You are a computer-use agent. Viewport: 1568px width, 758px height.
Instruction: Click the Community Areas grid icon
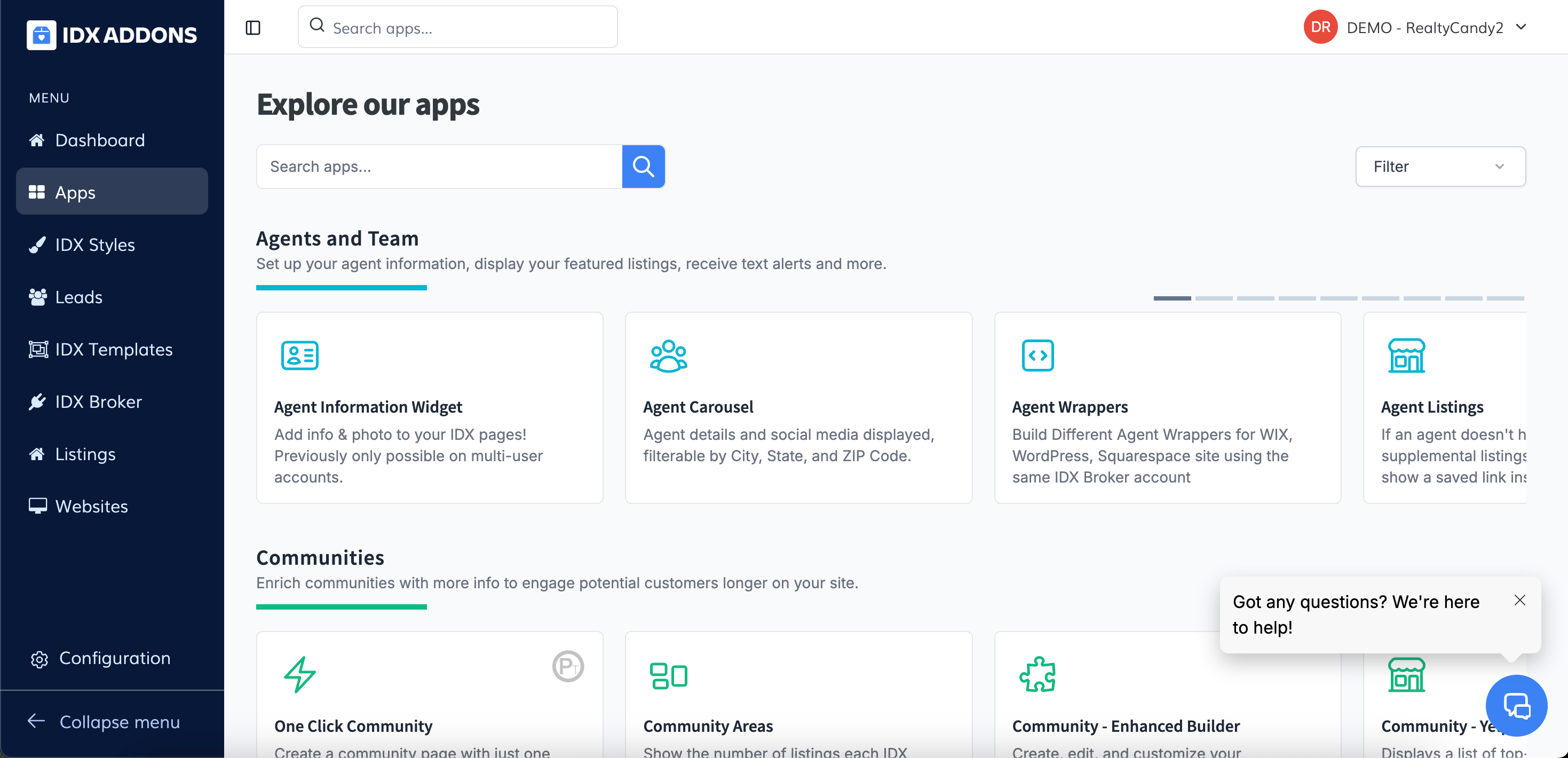(668, 675)
